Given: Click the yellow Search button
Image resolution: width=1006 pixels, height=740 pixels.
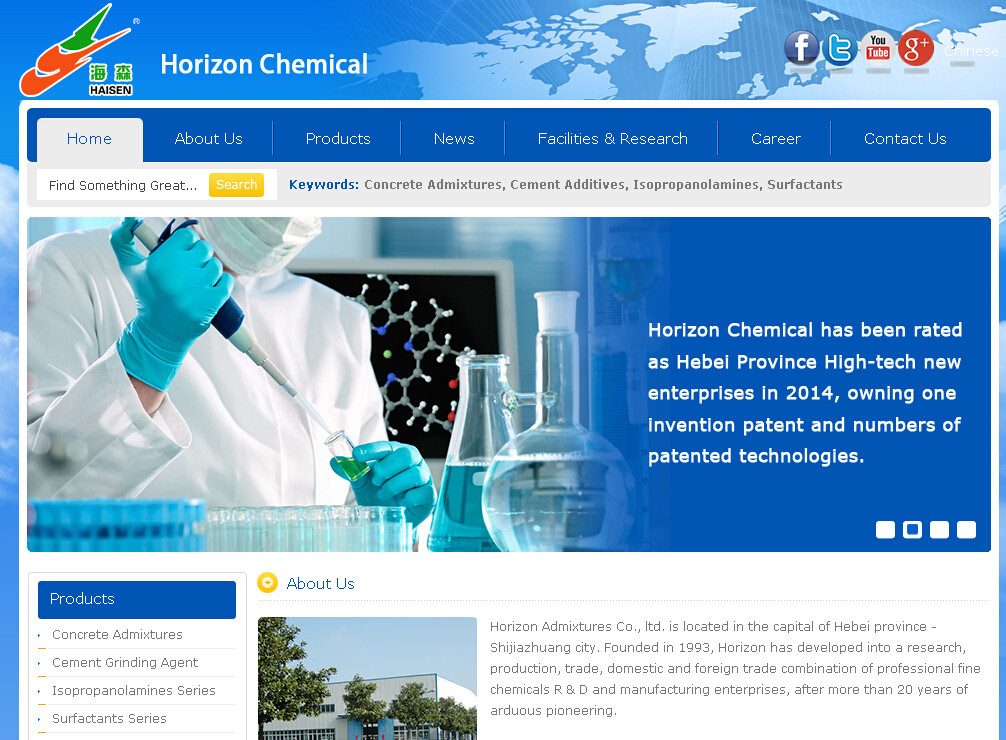Looking at the screenshot, I should (x=236, y=185).
